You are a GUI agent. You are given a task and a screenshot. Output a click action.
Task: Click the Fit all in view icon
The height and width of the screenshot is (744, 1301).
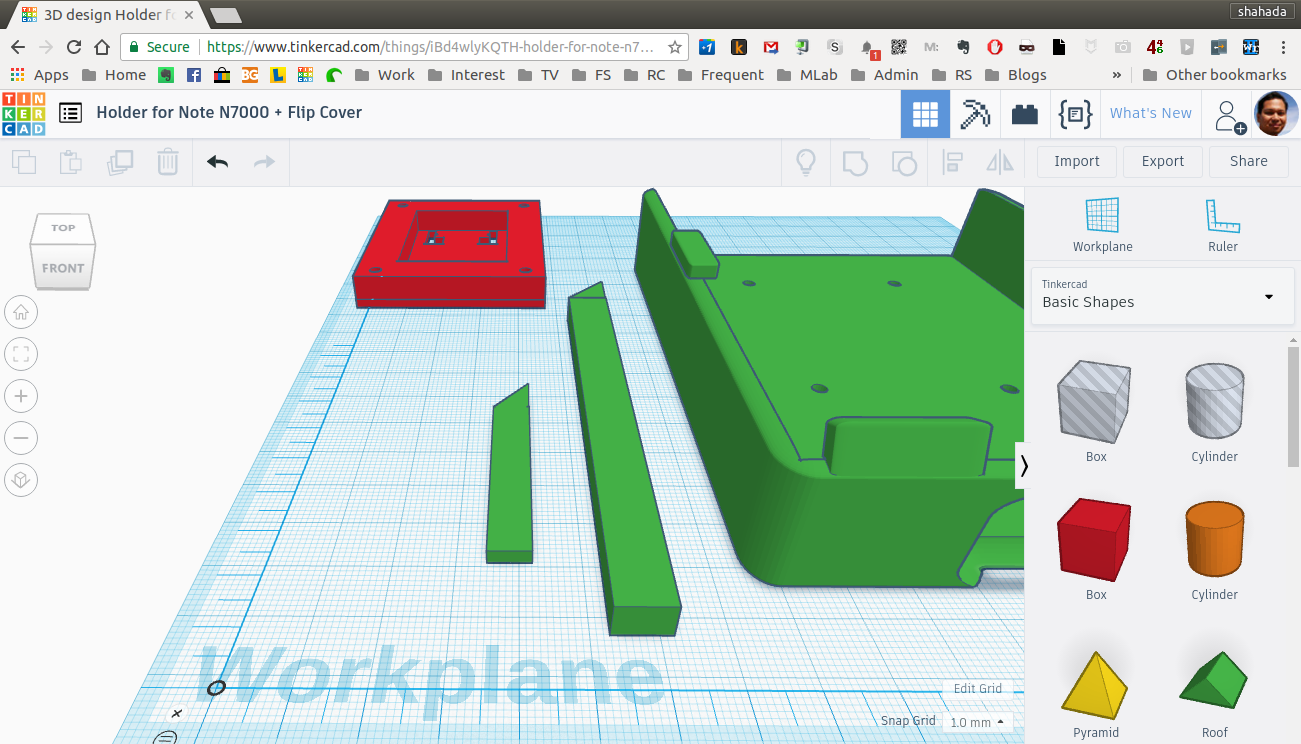click(x=21, y=354)
